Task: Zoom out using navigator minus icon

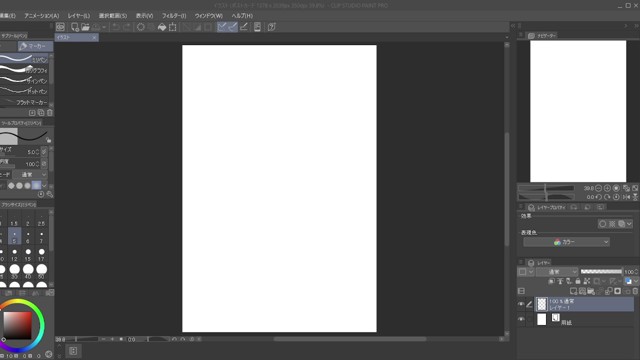Action: [598, 188]
